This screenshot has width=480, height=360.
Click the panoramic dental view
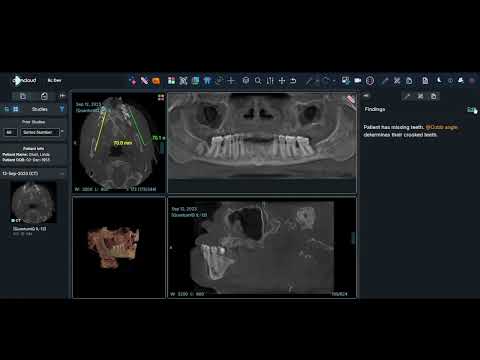(262, 143)
